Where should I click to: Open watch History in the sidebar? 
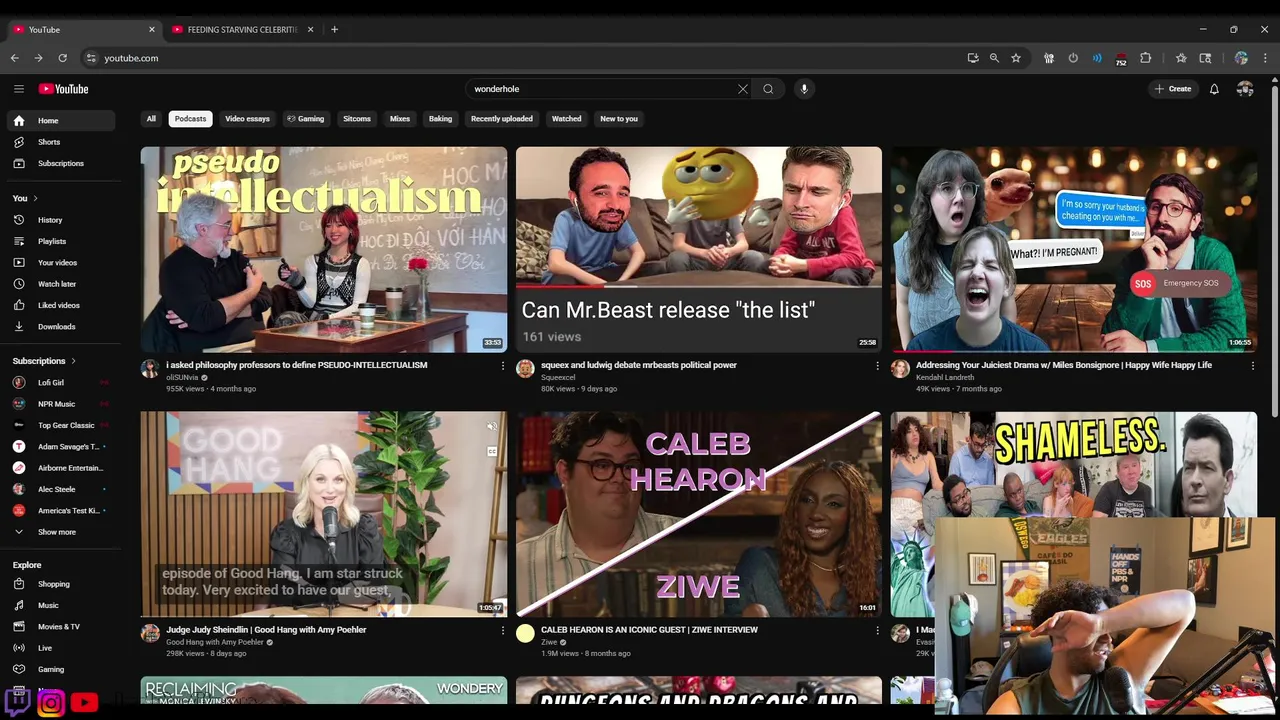click(x=60, y=220)
